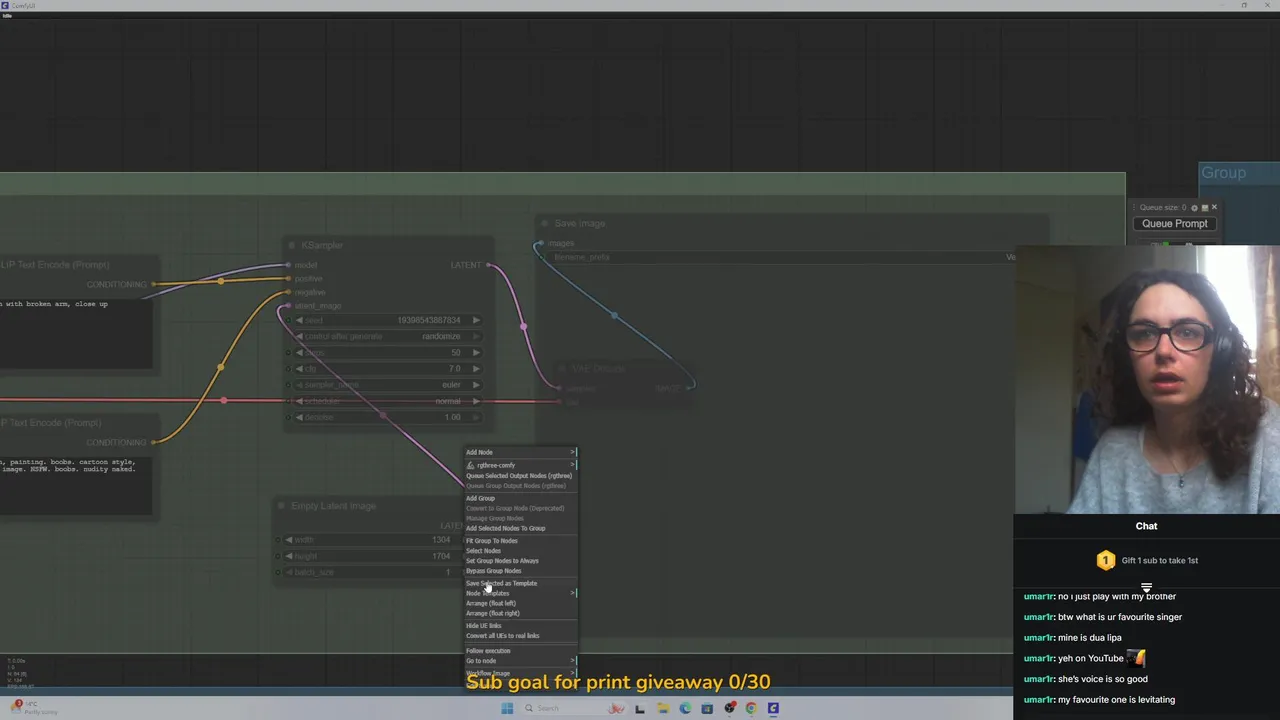Open OBS Studio from taskbar
Viewport: 1280px width, 720px height.
pyautogui.click(x=729, y=708)
